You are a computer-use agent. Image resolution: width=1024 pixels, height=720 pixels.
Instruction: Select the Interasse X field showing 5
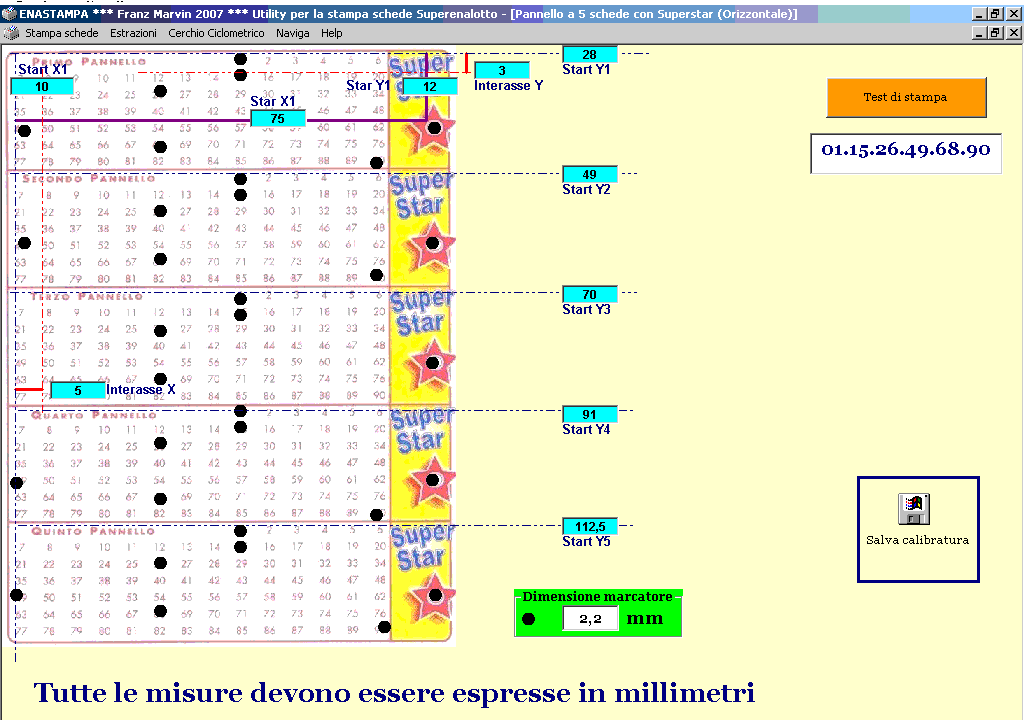pos(78,391)
